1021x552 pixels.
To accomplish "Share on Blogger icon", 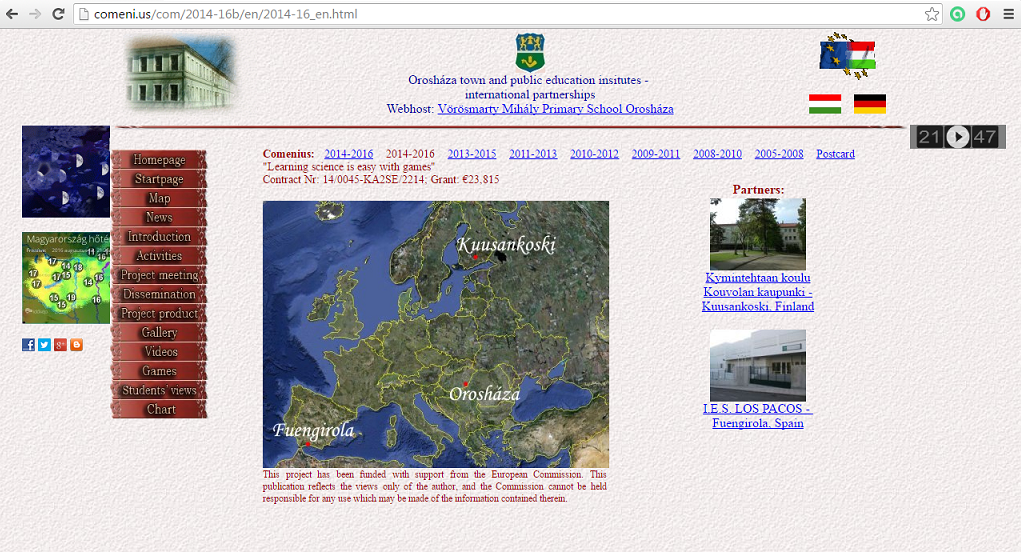I will (x=77, y=345).
